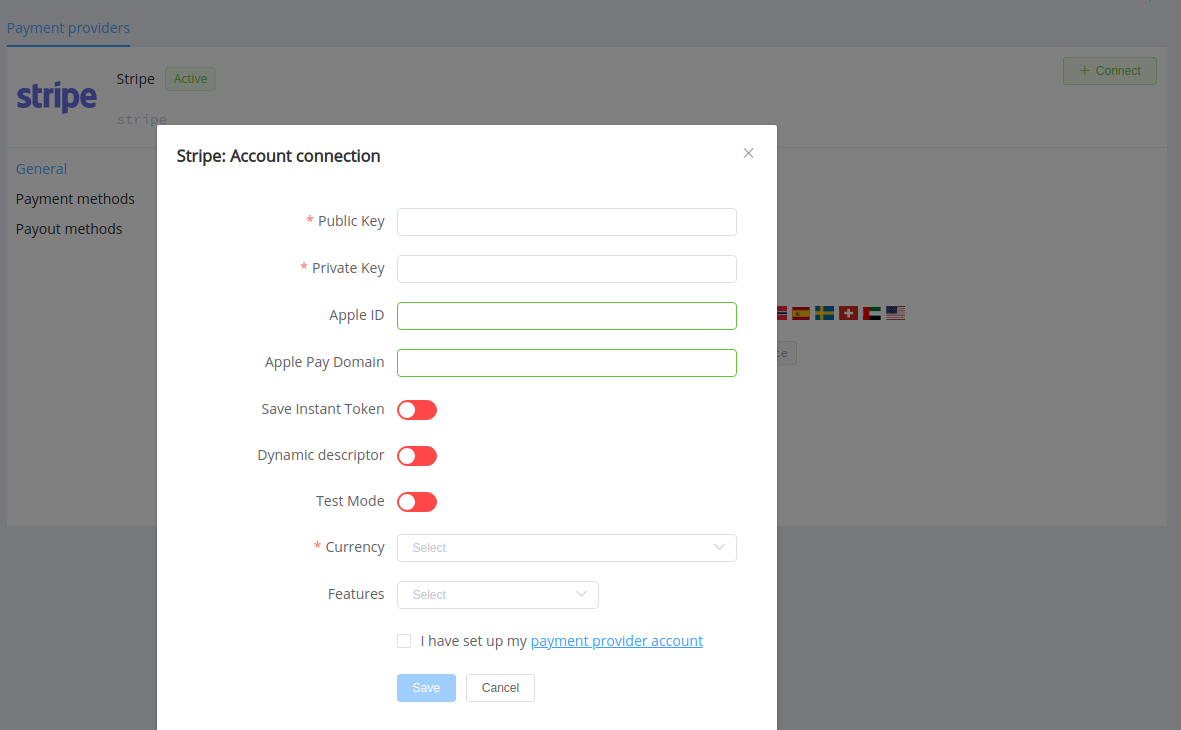Image resolution: width=1181 pixels, height=730 pixels.
Task: Click the Save button
Action: 426,688
